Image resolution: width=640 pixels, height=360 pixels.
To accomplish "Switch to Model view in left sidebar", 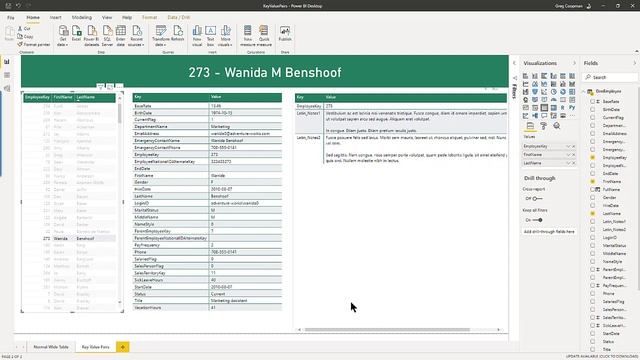I will (x=7, y=88).
